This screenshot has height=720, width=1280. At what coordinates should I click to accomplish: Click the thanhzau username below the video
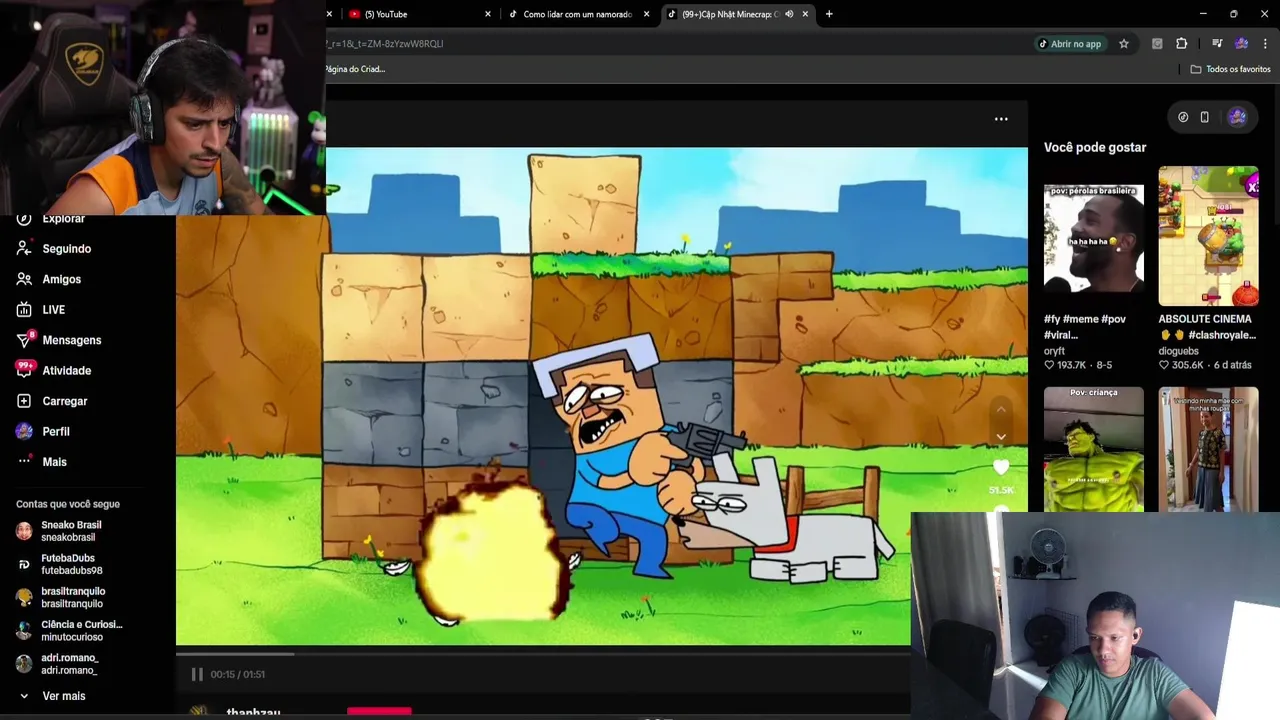253,713
